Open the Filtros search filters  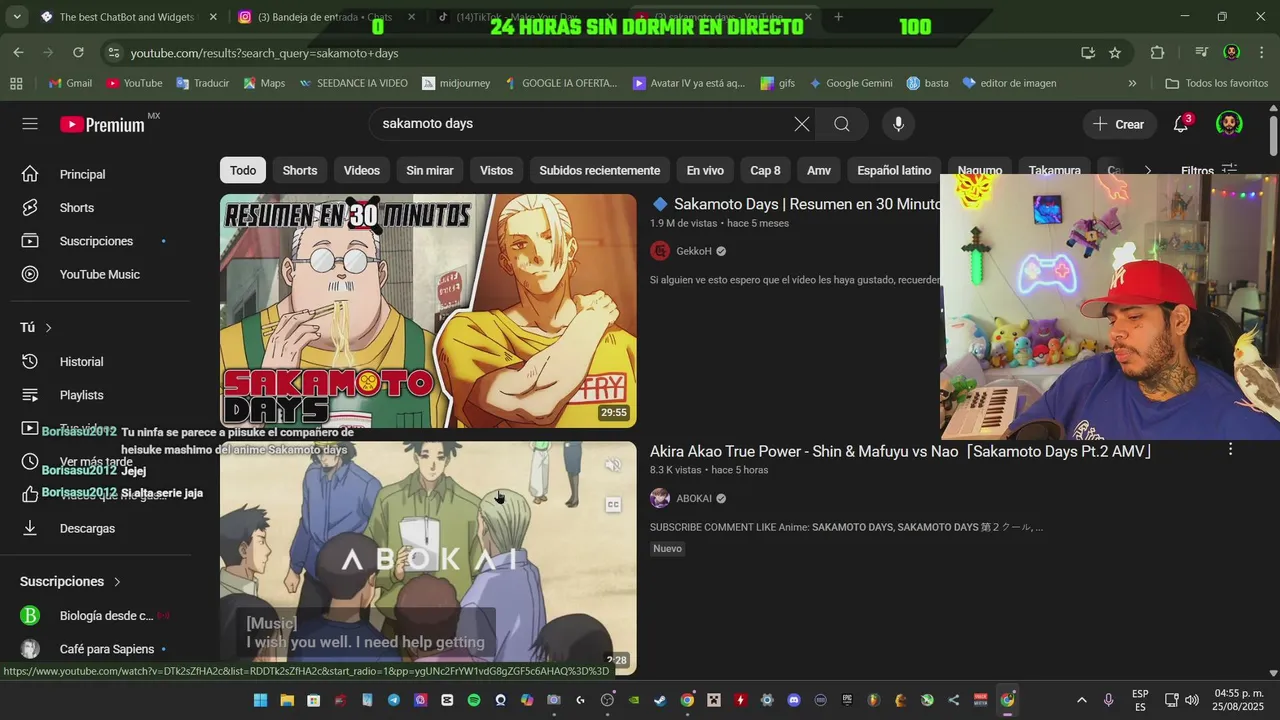pyautogui.click(x=1208, y=170)
